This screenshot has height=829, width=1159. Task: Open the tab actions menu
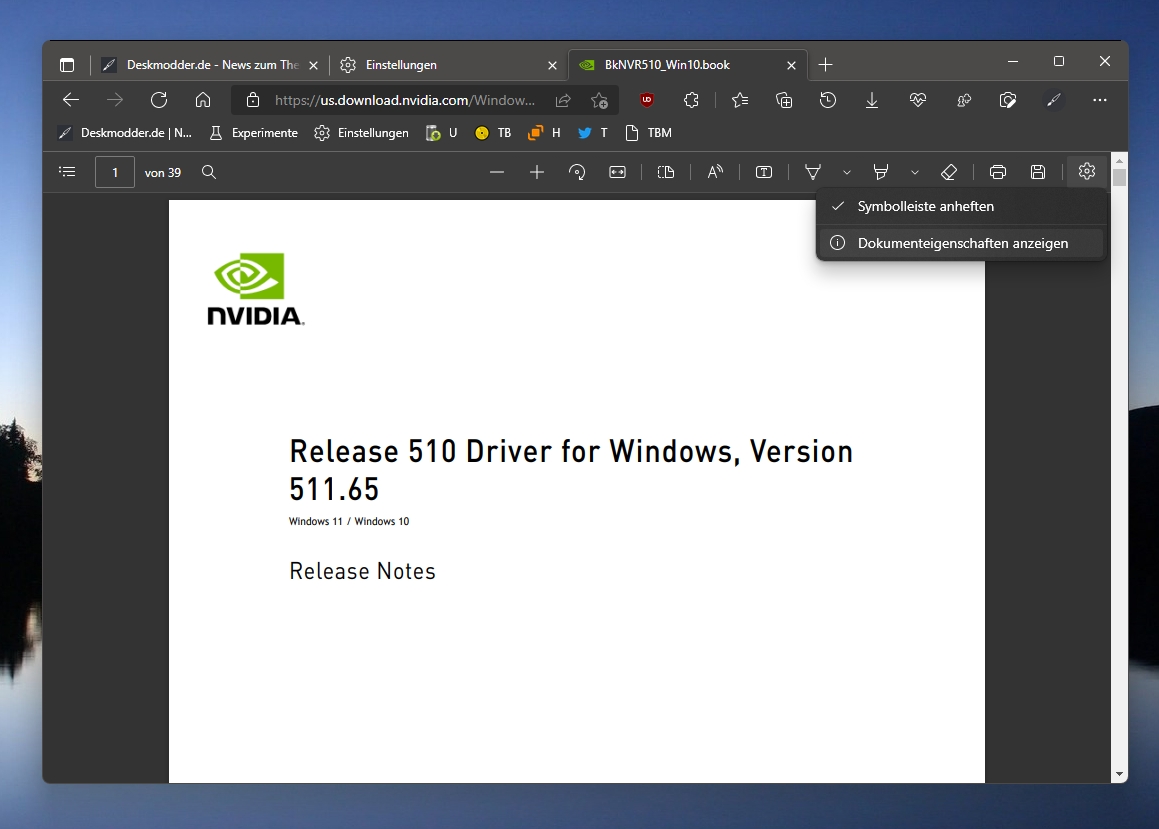(67, 65)
